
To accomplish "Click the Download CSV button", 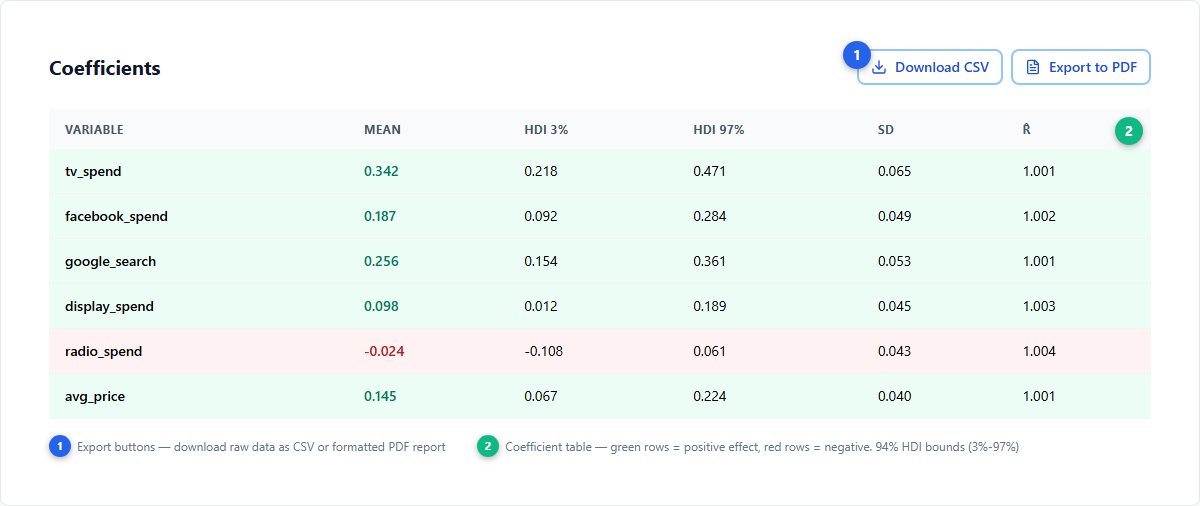I will point(929,67).
